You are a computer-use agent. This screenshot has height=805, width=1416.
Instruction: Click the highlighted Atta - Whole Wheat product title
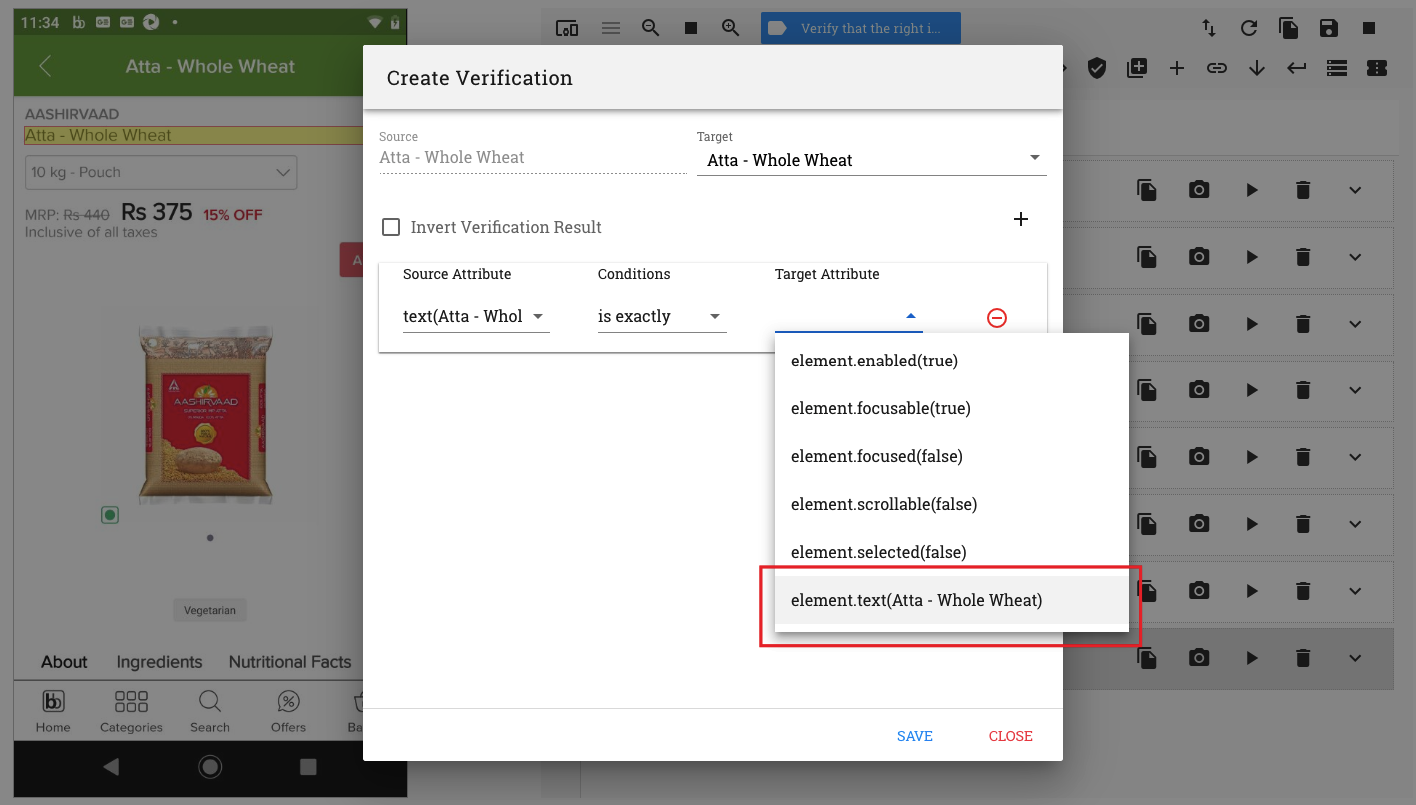98,135
